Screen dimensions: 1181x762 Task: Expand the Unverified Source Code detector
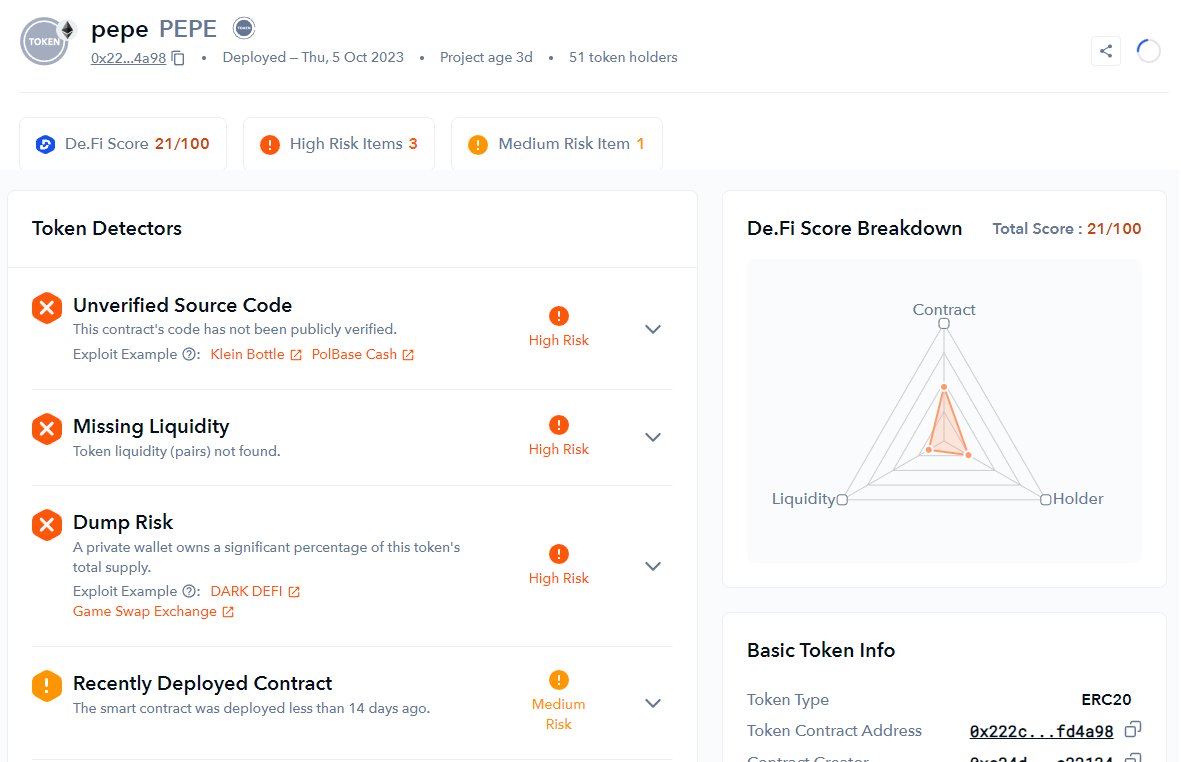653,329
